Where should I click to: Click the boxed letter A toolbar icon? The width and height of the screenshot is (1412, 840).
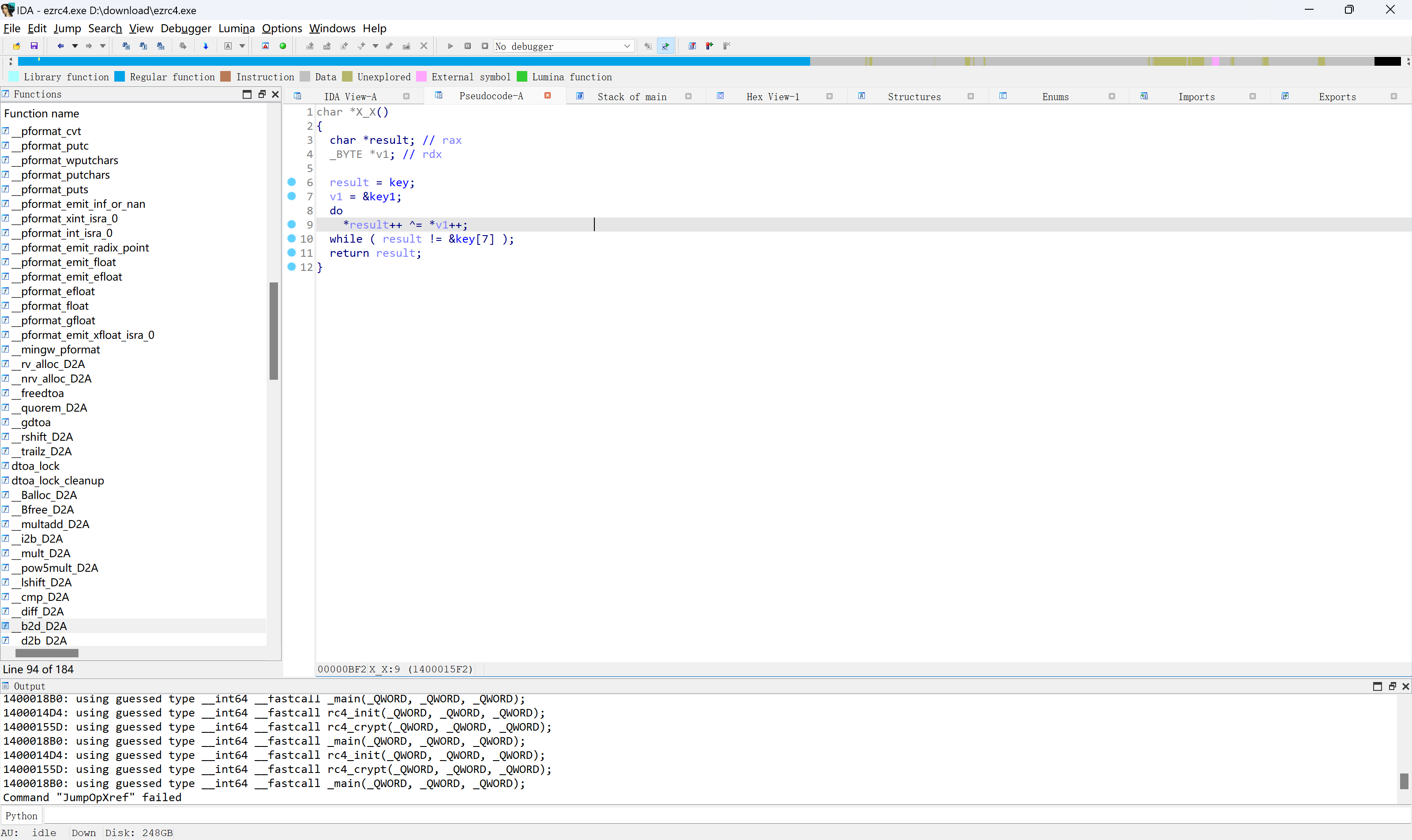pyautogui.click(x=228, y=46)
